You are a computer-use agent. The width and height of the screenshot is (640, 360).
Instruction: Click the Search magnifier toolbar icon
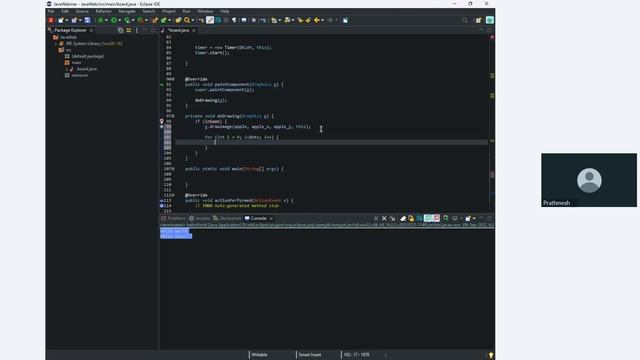(x=187, y=20)
